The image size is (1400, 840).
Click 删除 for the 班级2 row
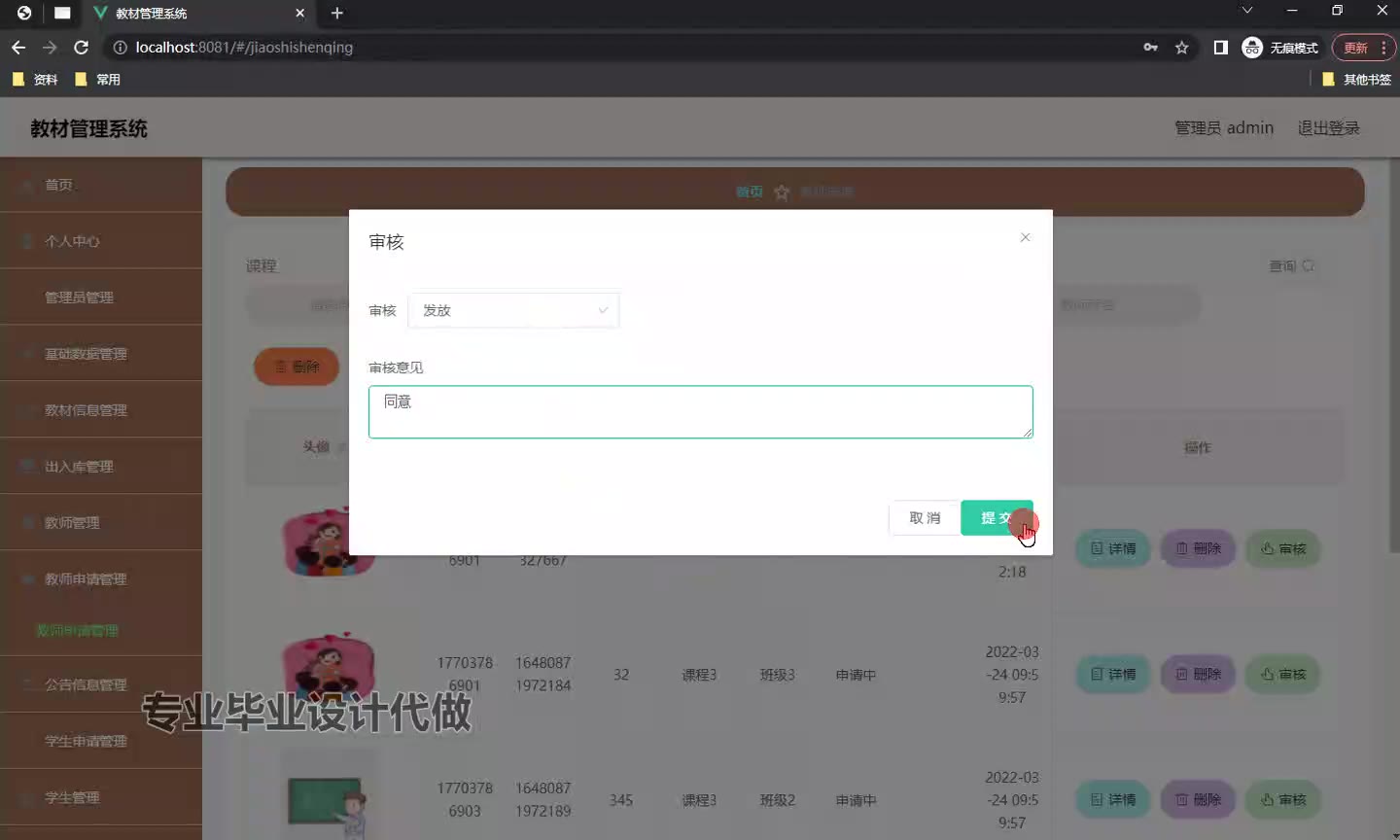pos(1198,799)
